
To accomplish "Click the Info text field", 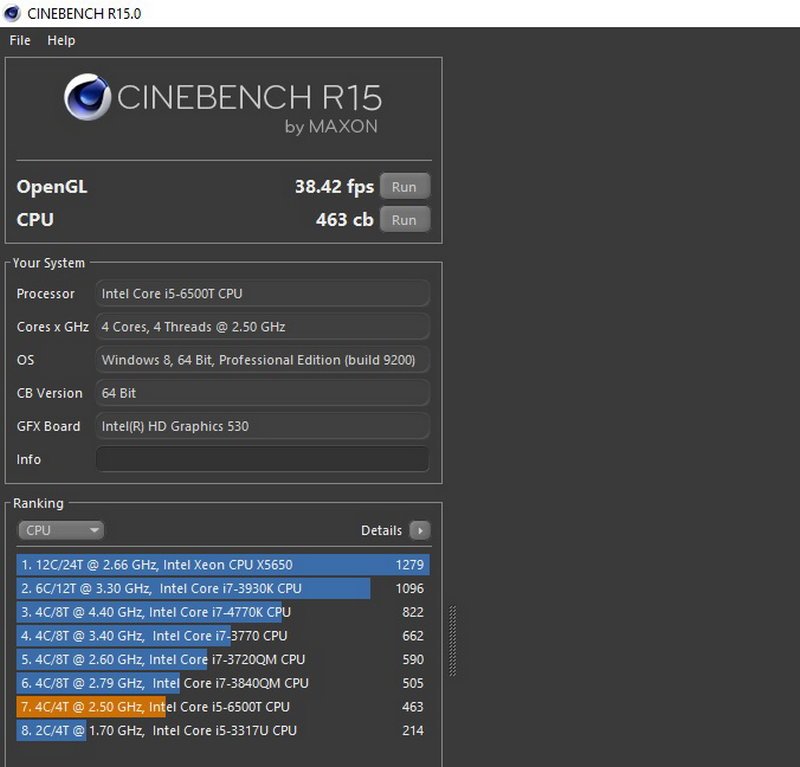I will pyautogui.click(x=262, y=459).
